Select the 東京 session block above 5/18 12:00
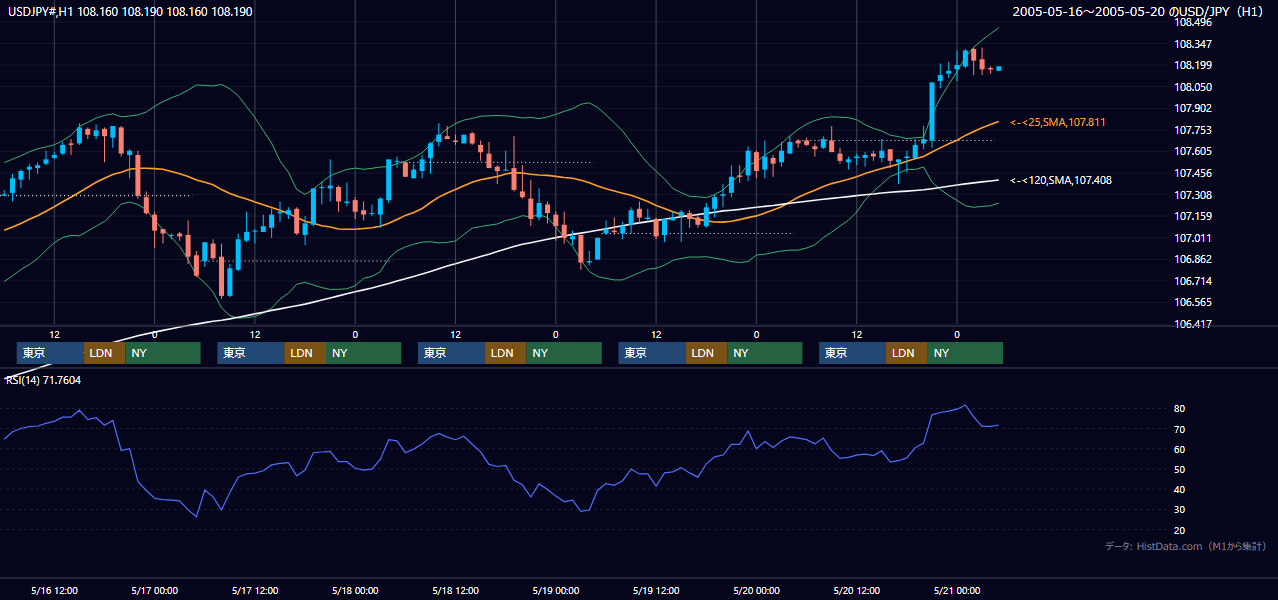1278x600 pixels. coord(452,353)
